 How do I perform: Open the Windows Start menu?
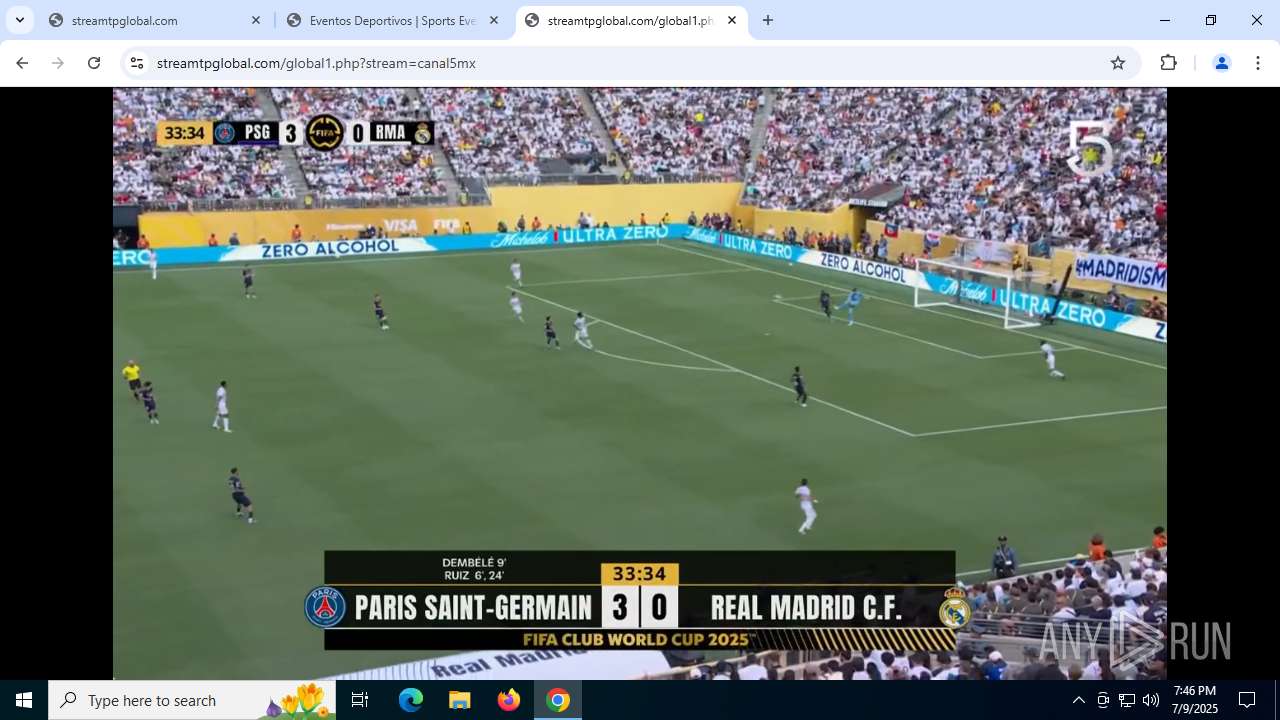pyautogui.click(x=24, y=700)
